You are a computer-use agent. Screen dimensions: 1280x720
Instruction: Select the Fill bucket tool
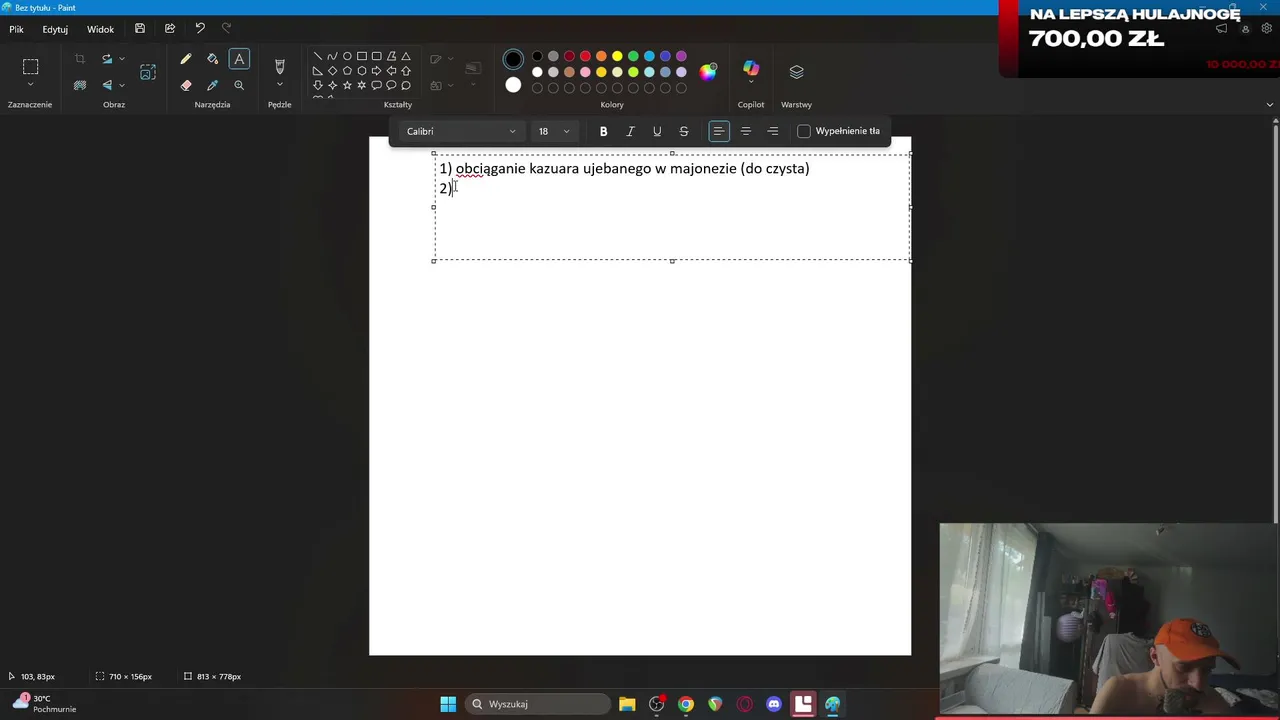(x=212, y=60)
